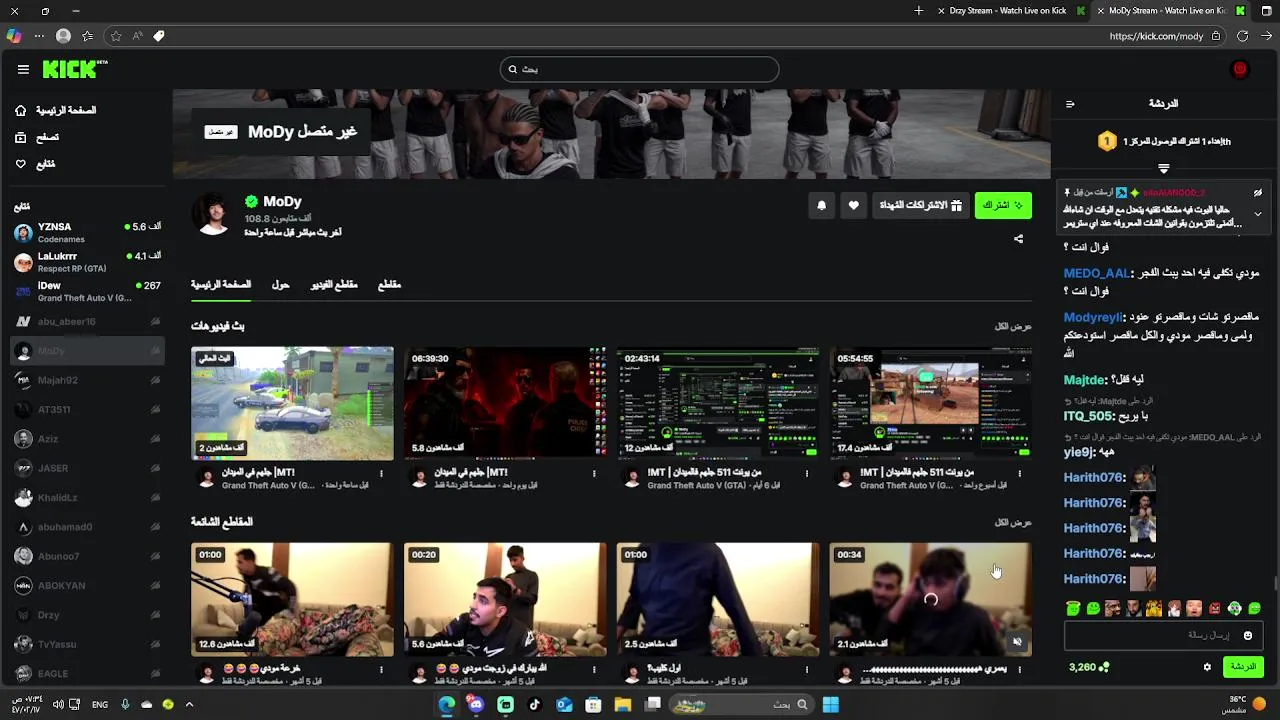
Task: Open the emoji picker in chat input
Action: (1247, 635)
